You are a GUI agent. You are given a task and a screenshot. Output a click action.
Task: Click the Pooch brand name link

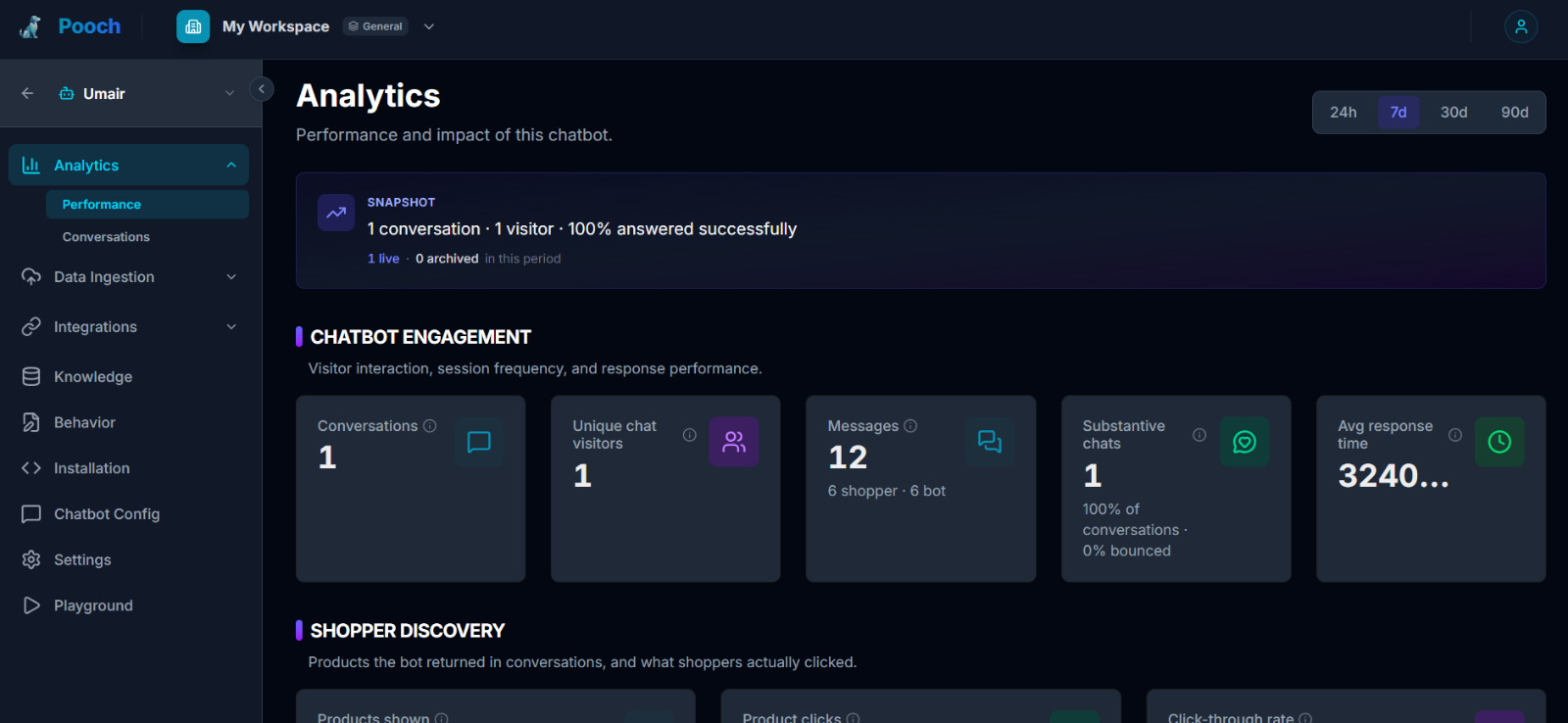click(x=89, y=26)
